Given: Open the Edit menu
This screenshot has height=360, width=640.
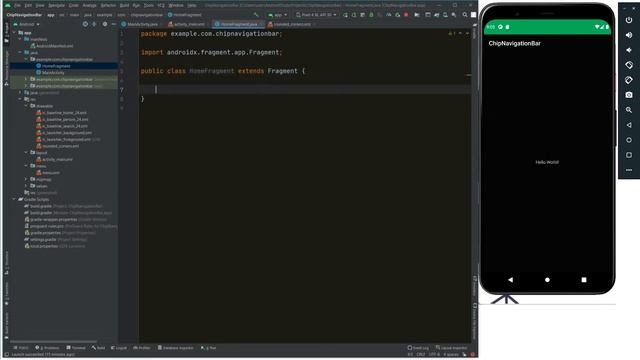Looking at the screenshot, I should coord(28,5).
